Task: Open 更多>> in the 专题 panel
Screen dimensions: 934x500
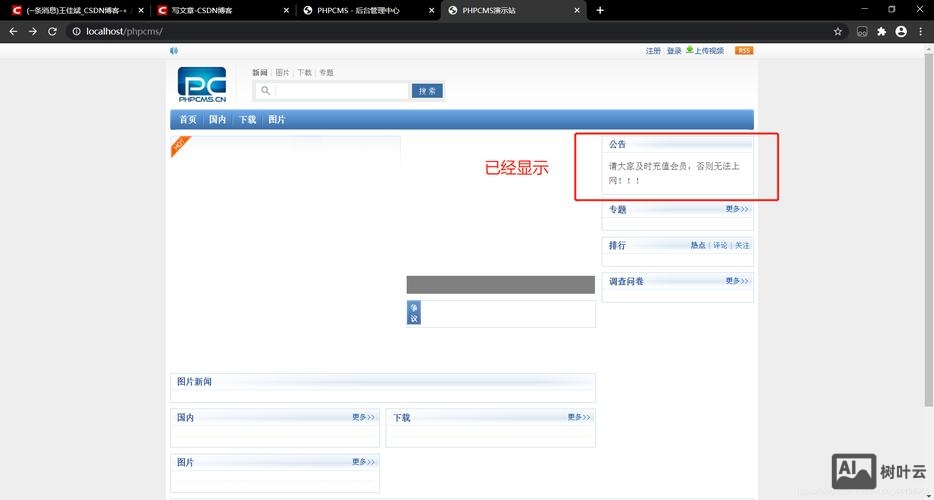Action: (737, 209)
